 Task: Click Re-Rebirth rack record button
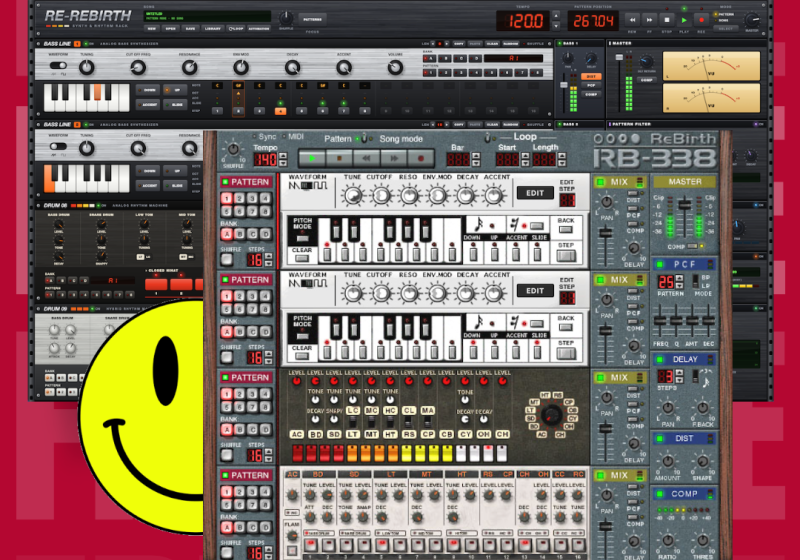tap(702, 20)
